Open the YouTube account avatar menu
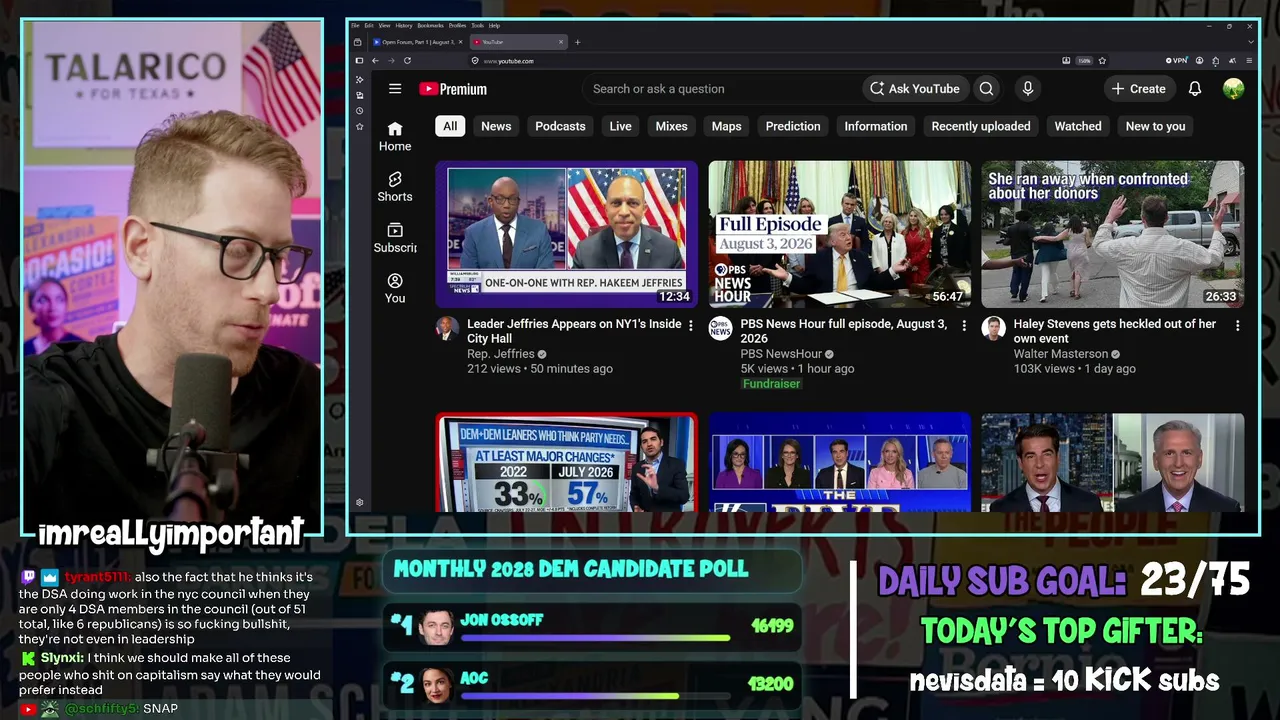 [1233, 89]
